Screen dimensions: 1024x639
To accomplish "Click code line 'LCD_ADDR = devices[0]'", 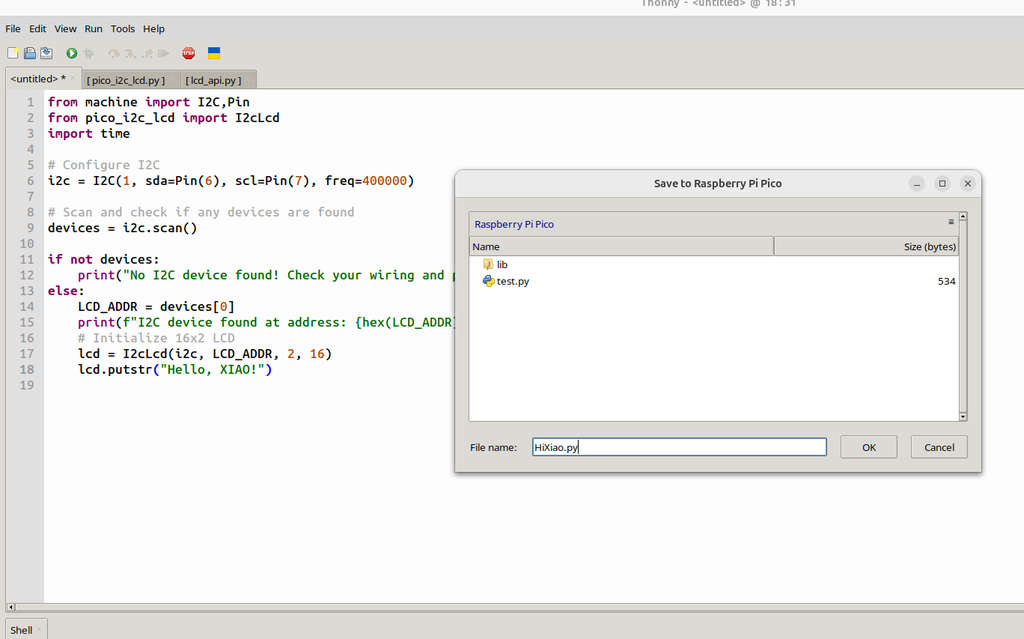I will coord(156,306).
